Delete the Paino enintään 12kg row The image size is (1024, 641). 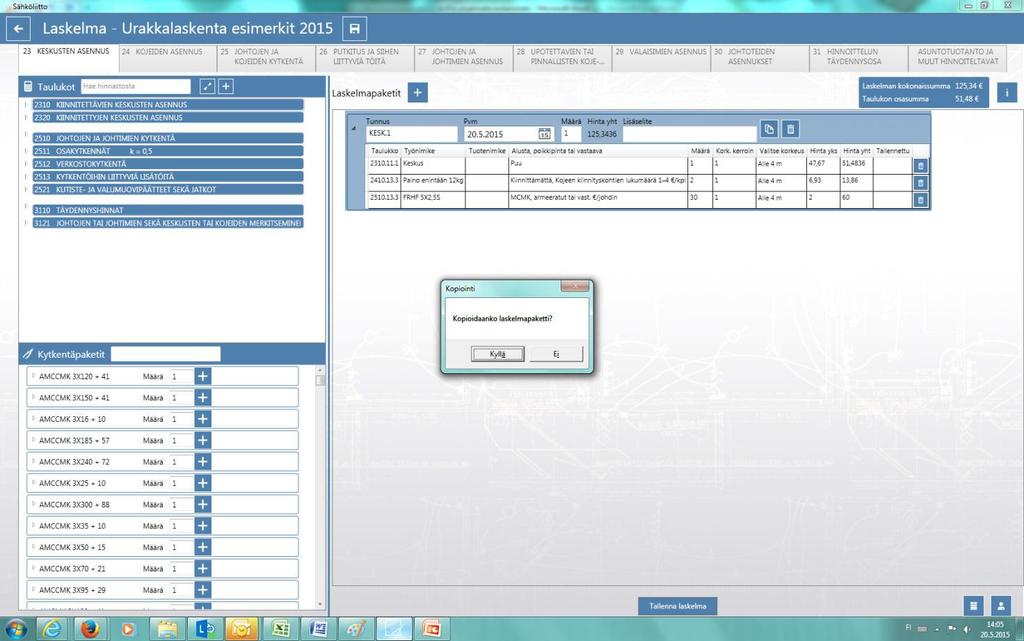click(x=920, y=183)
